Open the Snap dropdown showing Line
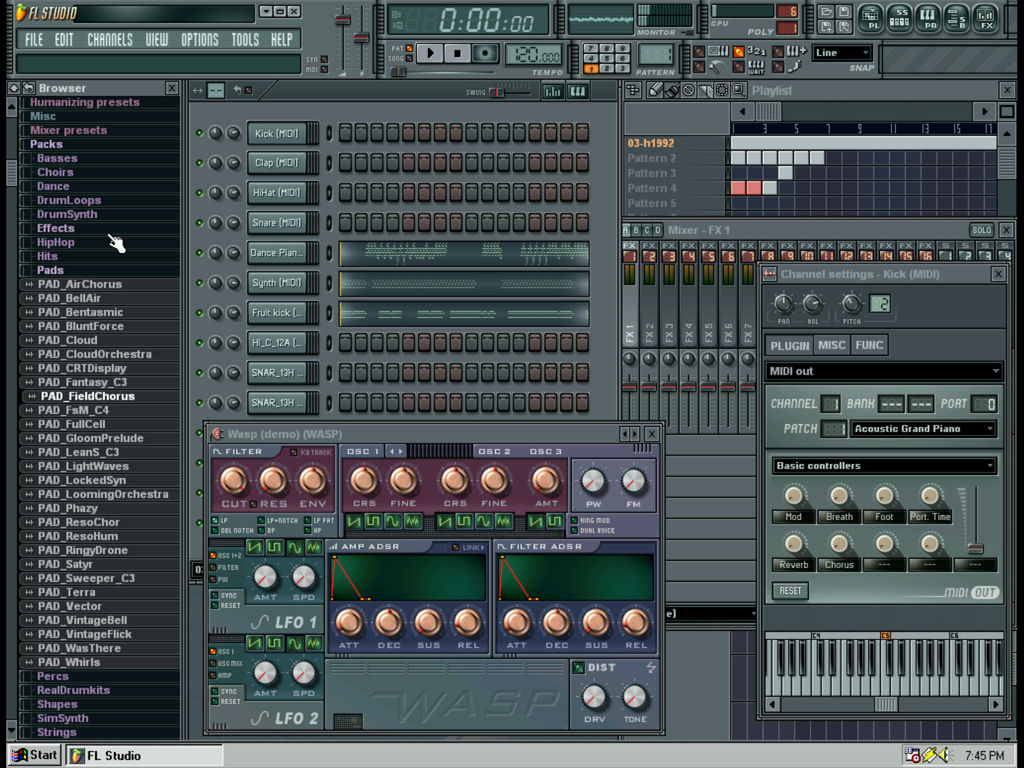Screen dimensions: 1024x768 [x=842, y=53]
